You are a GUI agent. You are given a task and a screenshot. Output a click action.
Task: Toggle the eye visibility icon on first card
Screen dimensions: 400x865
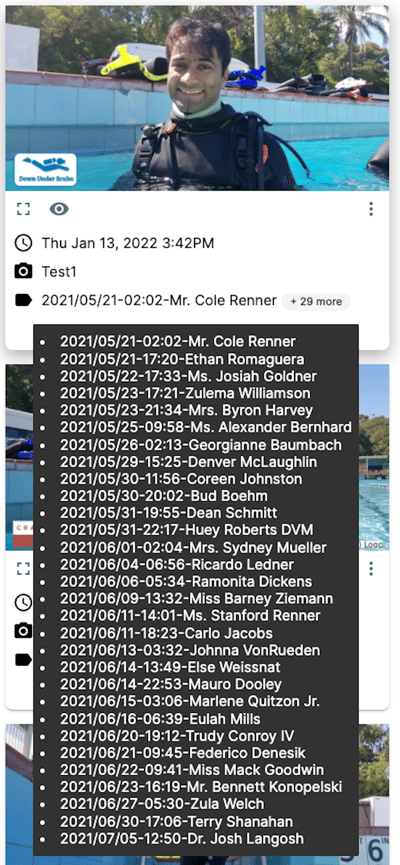coord(59,209)
